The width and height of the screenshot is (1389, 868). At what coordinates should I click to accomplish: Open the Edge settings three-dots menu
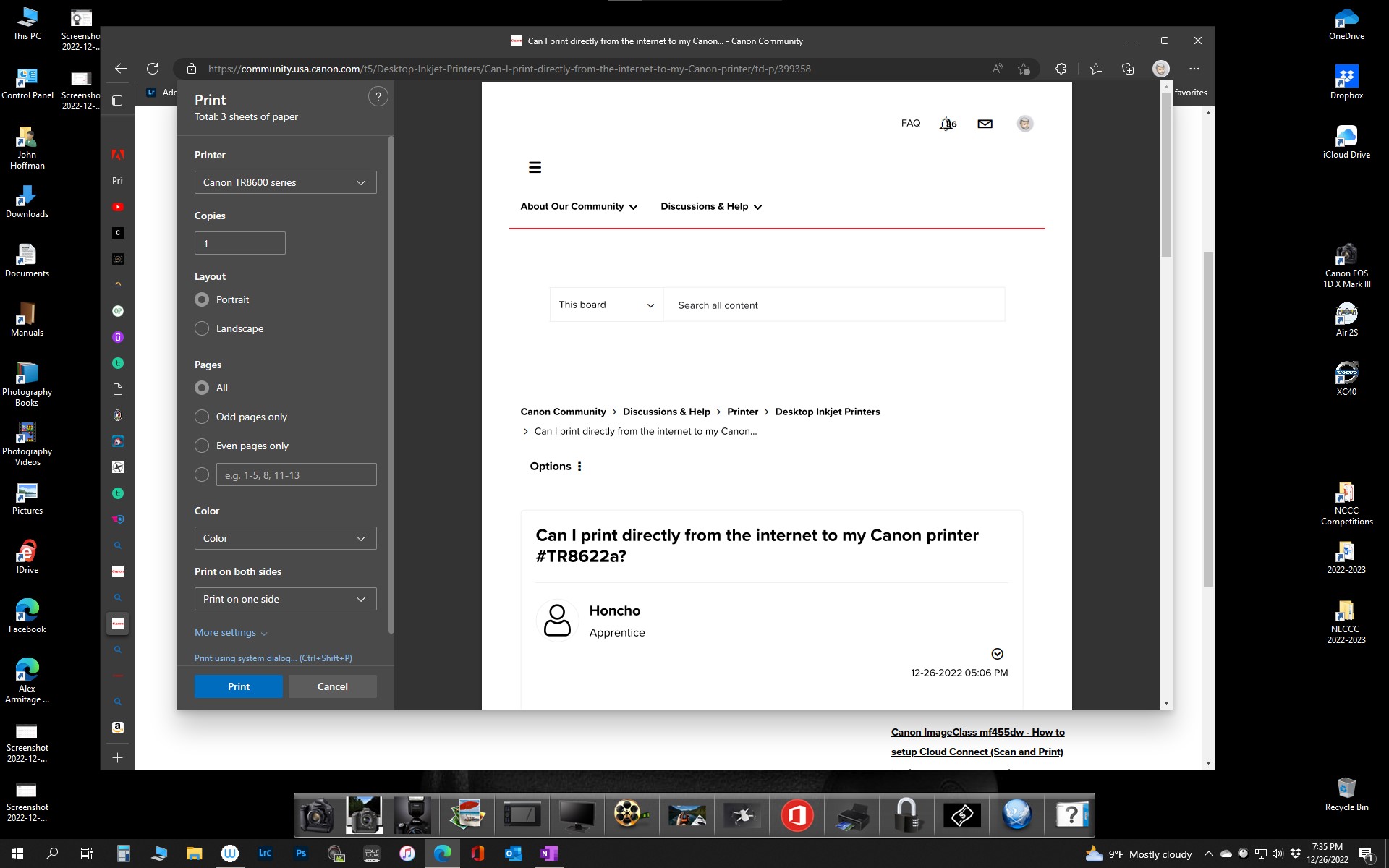(1194, 69)
